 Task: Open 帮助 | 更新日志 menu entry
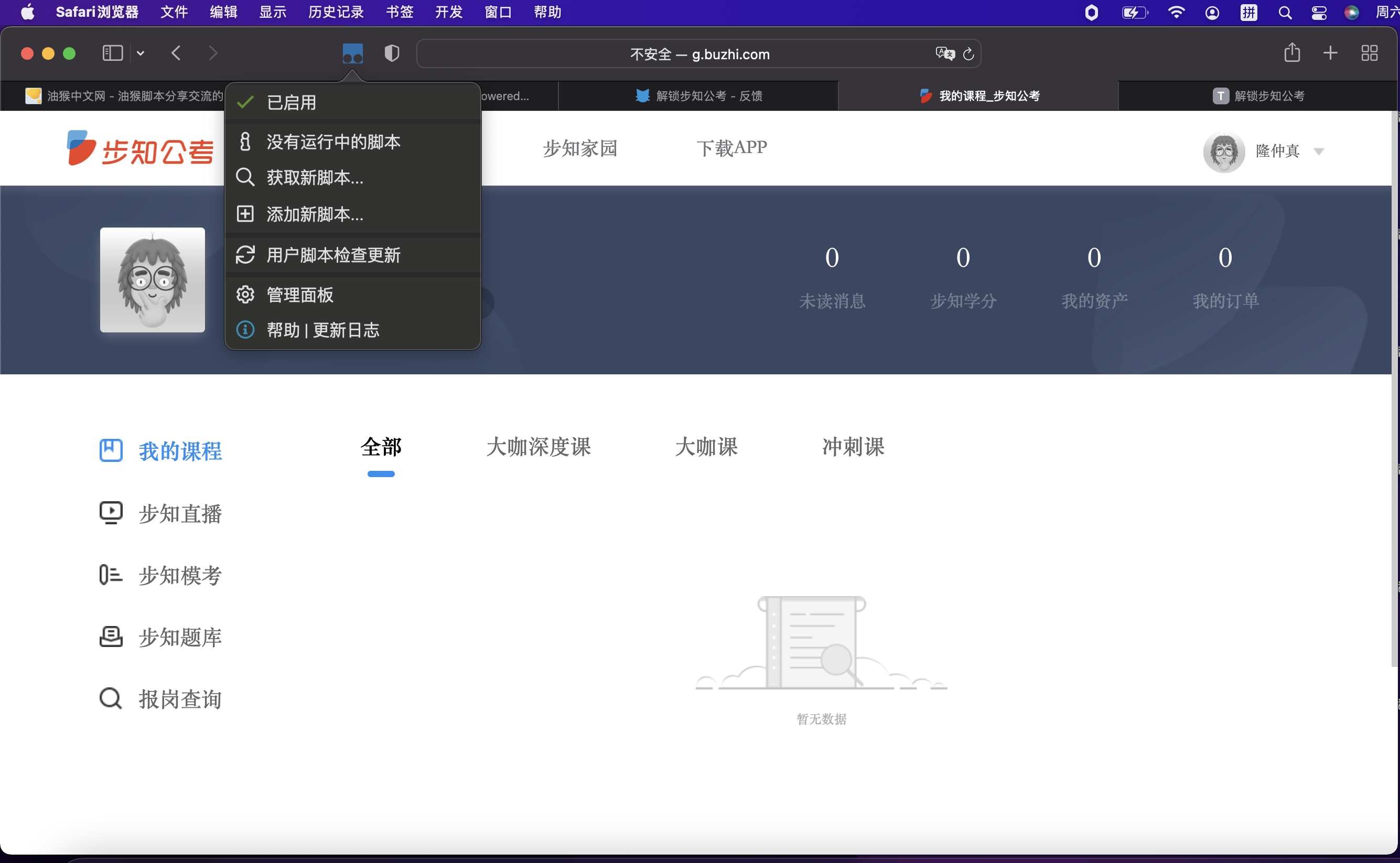click(x=353, y=329)
